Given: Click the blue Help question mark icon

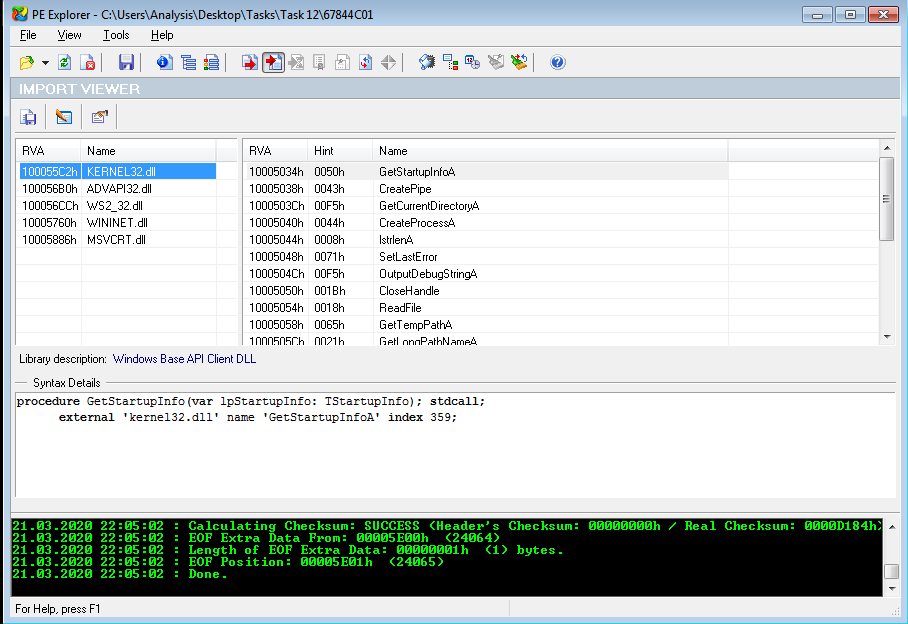Looking at the screenshot, I should click(558, 63).
